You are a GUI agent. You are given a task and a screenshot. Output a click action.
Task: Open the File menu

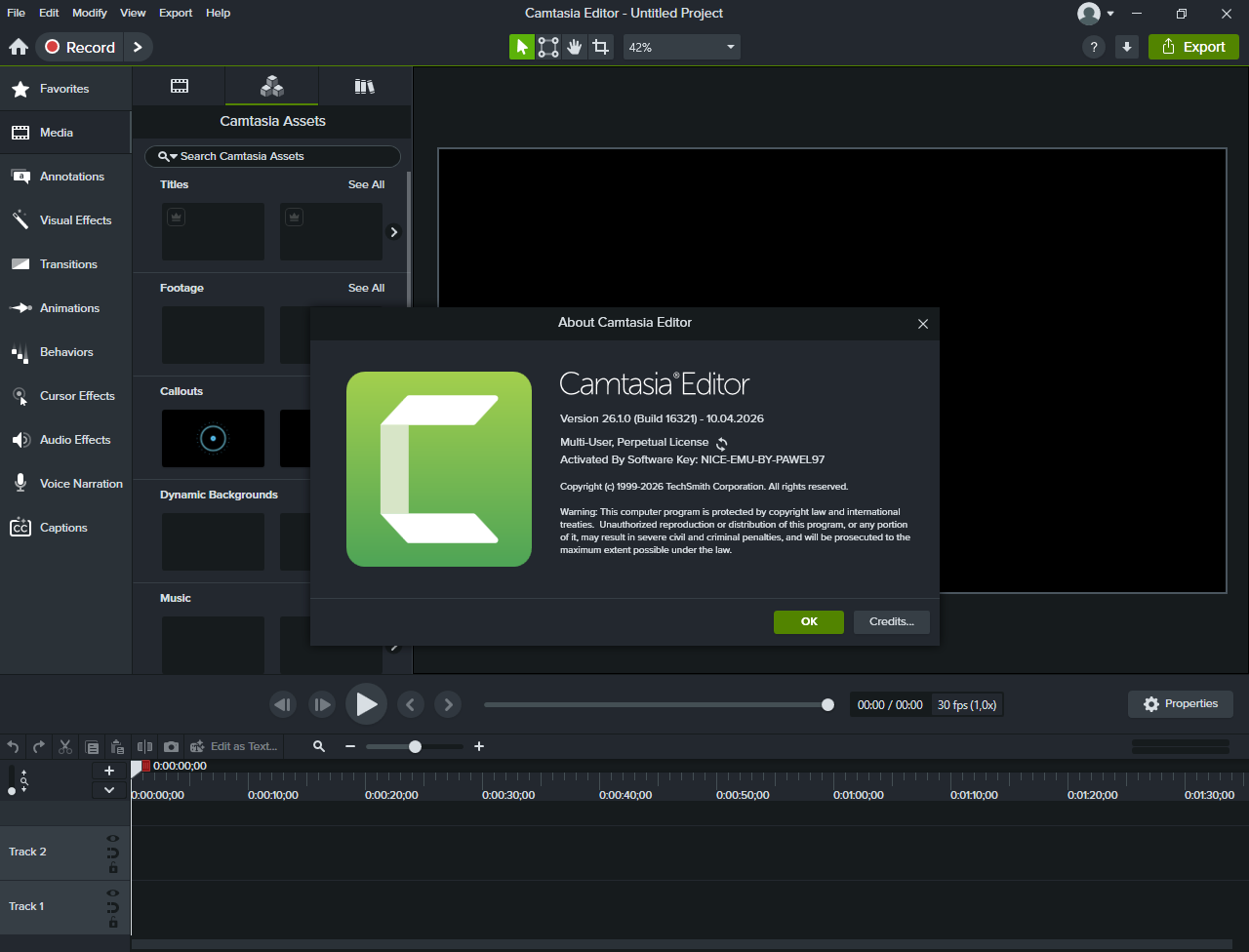coord(17,13)
